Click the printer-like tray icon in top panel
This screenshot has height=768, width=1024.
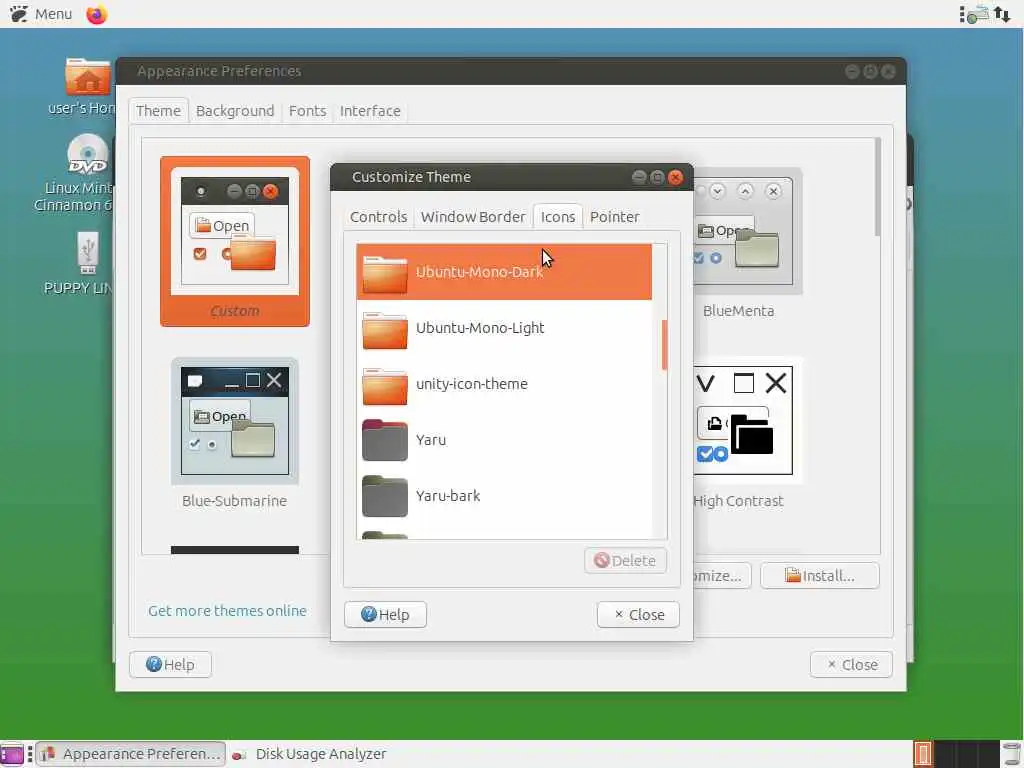pyautogui.click(x=978, y=14)
